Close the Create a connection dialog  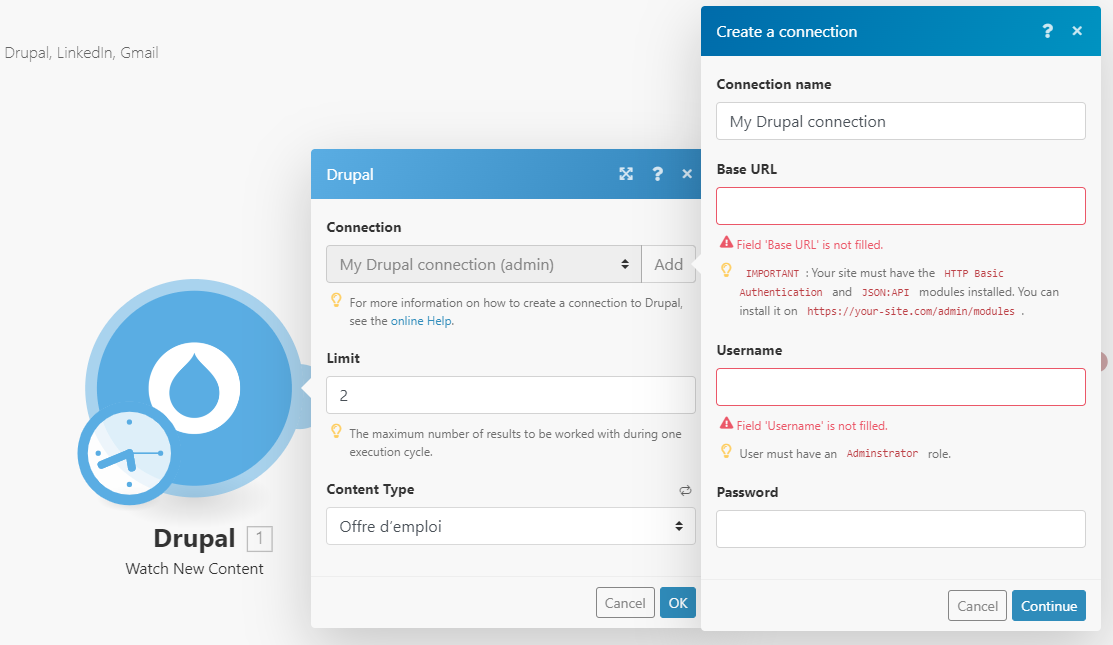pyautogui.click(x=1077, y=31)
